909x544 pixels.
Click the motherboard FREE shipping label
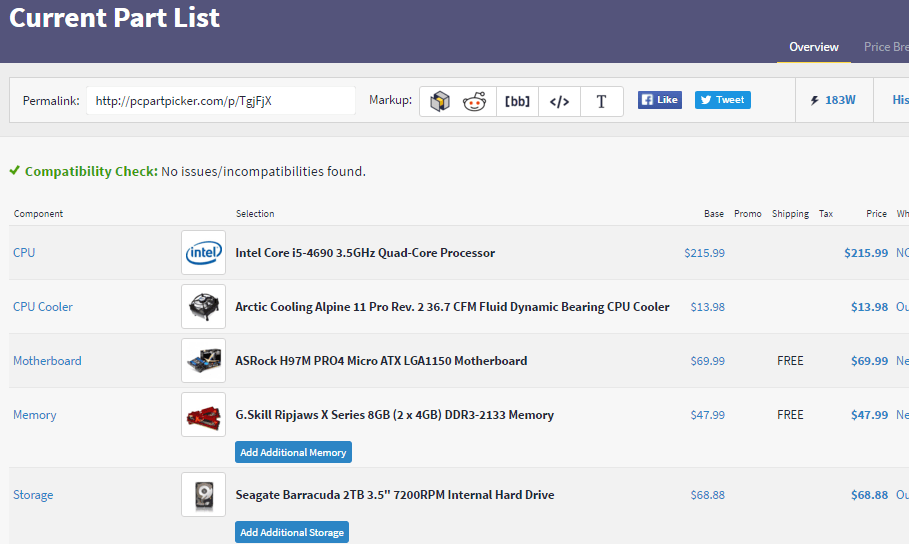tap(790, 361)
